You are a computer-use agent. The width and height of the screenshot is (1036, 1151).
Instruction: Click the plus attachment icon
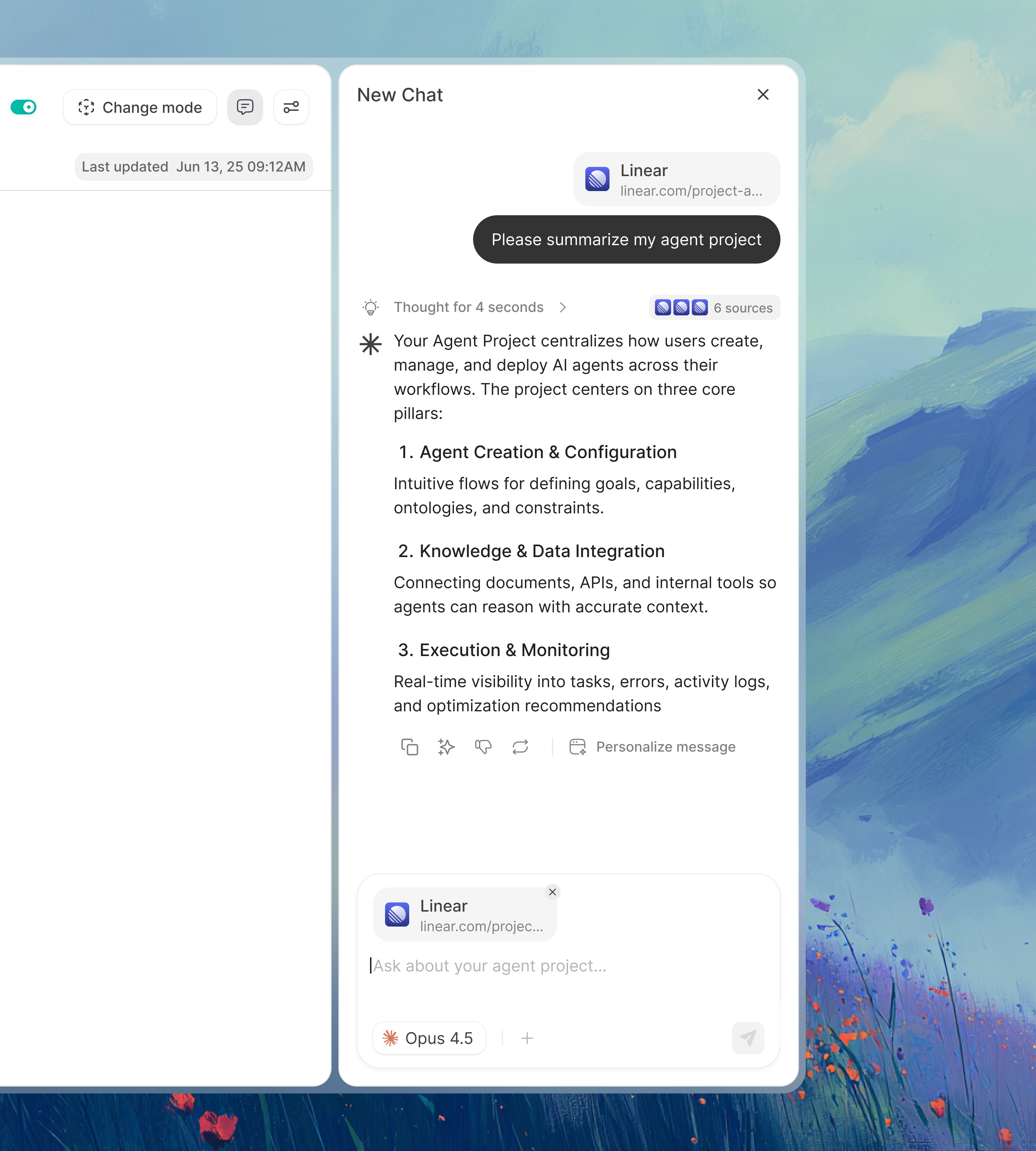click(527, 1038)
